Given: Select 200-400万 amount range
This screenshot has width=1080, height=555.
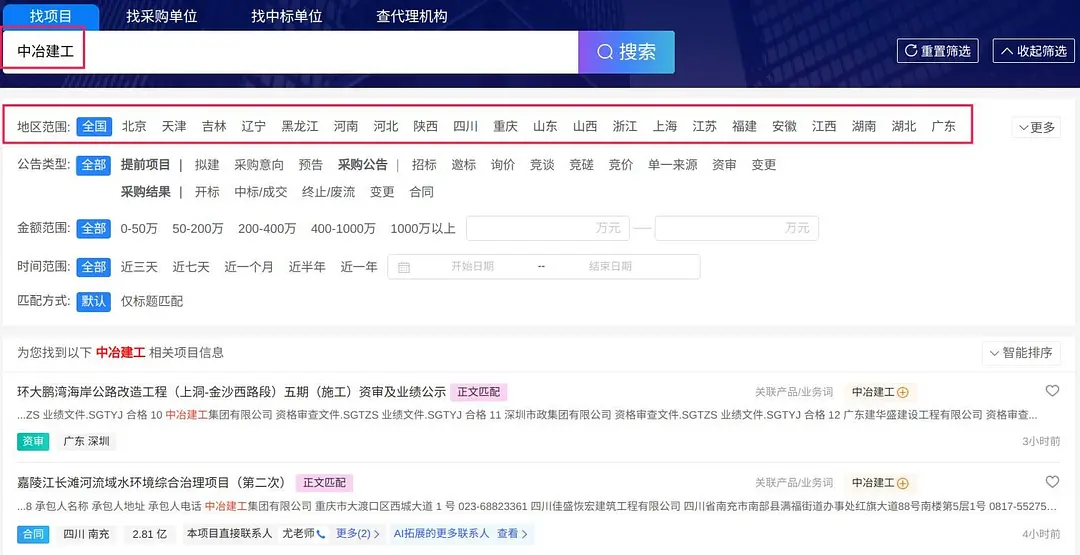Looking at the screenshot, I should tap(267, 229).
